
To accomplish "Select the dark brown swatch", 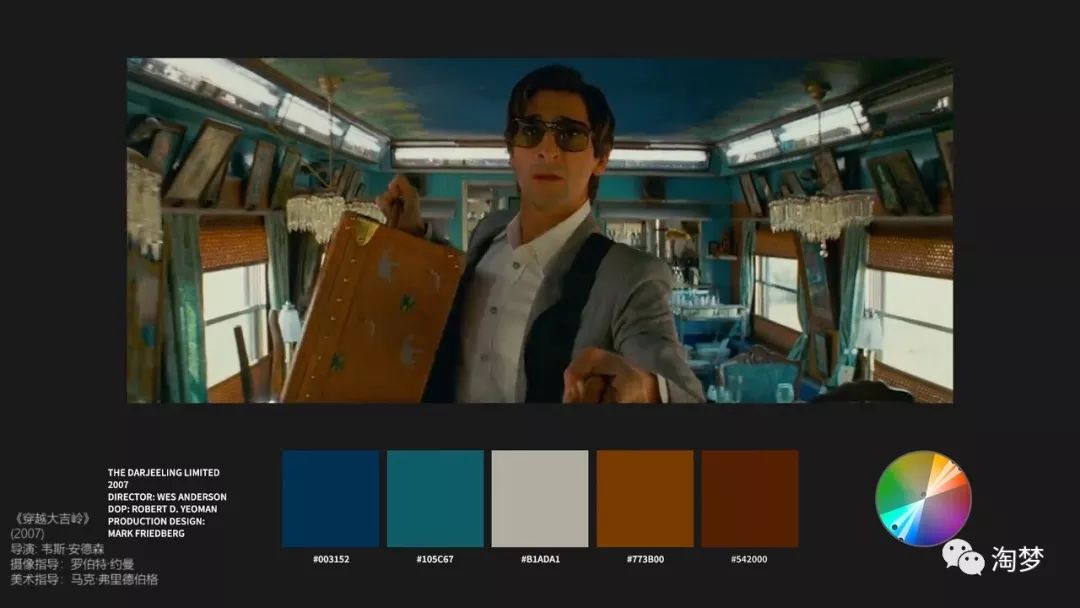I will coord(749,498).
